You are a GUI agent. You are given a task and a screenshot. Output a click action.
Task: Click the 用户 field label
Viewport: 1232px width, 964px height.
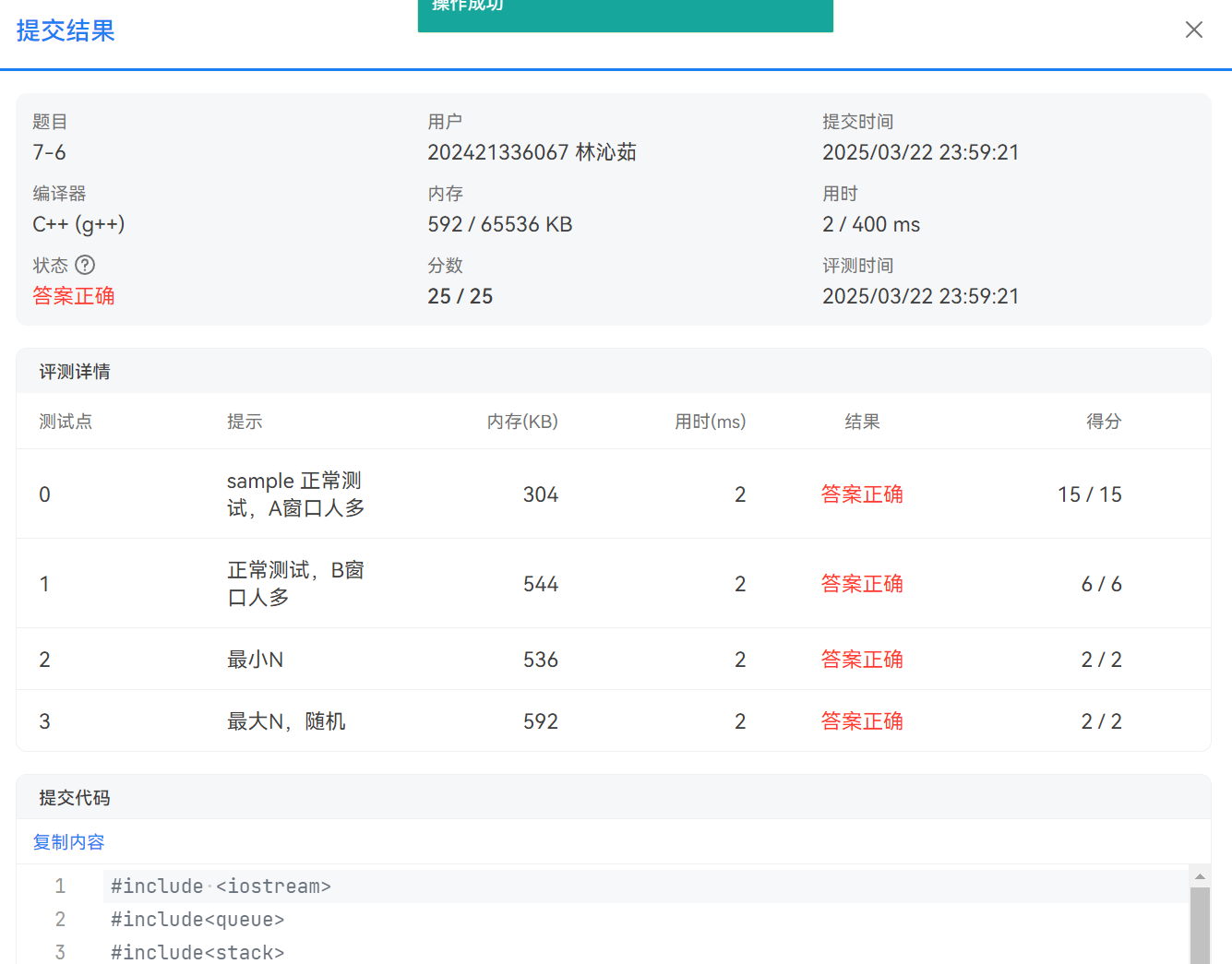(445, 122)
